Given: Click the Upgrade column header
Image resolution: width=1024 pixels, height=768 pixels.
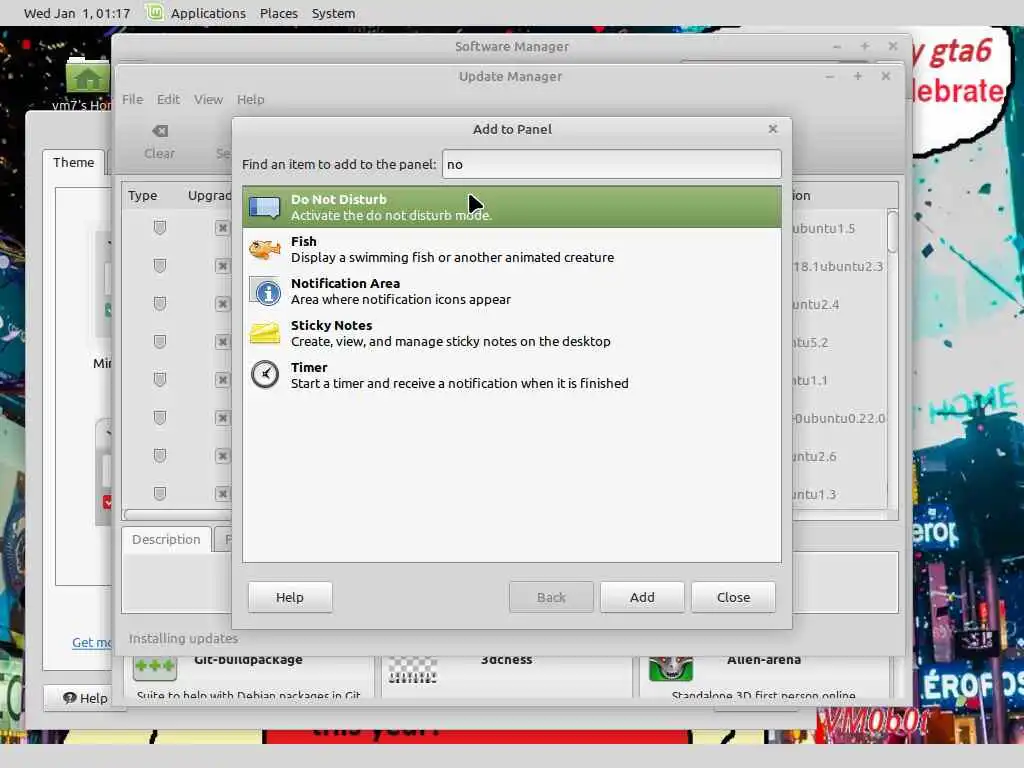Looking at the screenshot, I should coord(210,195).
